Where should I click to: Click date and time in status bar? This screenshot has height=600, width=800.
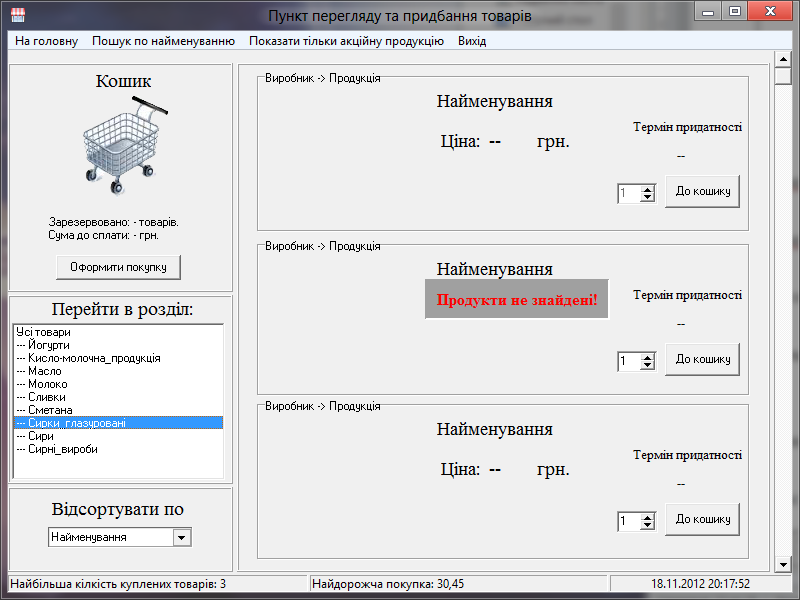click(x=700, y=584)
